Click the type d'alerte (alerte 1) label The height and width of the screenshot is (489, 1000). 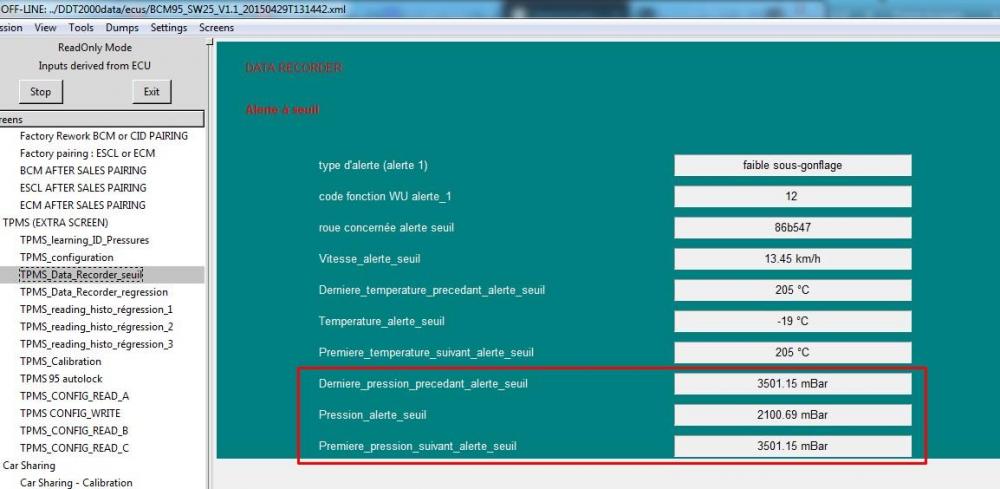pos(373,165)
